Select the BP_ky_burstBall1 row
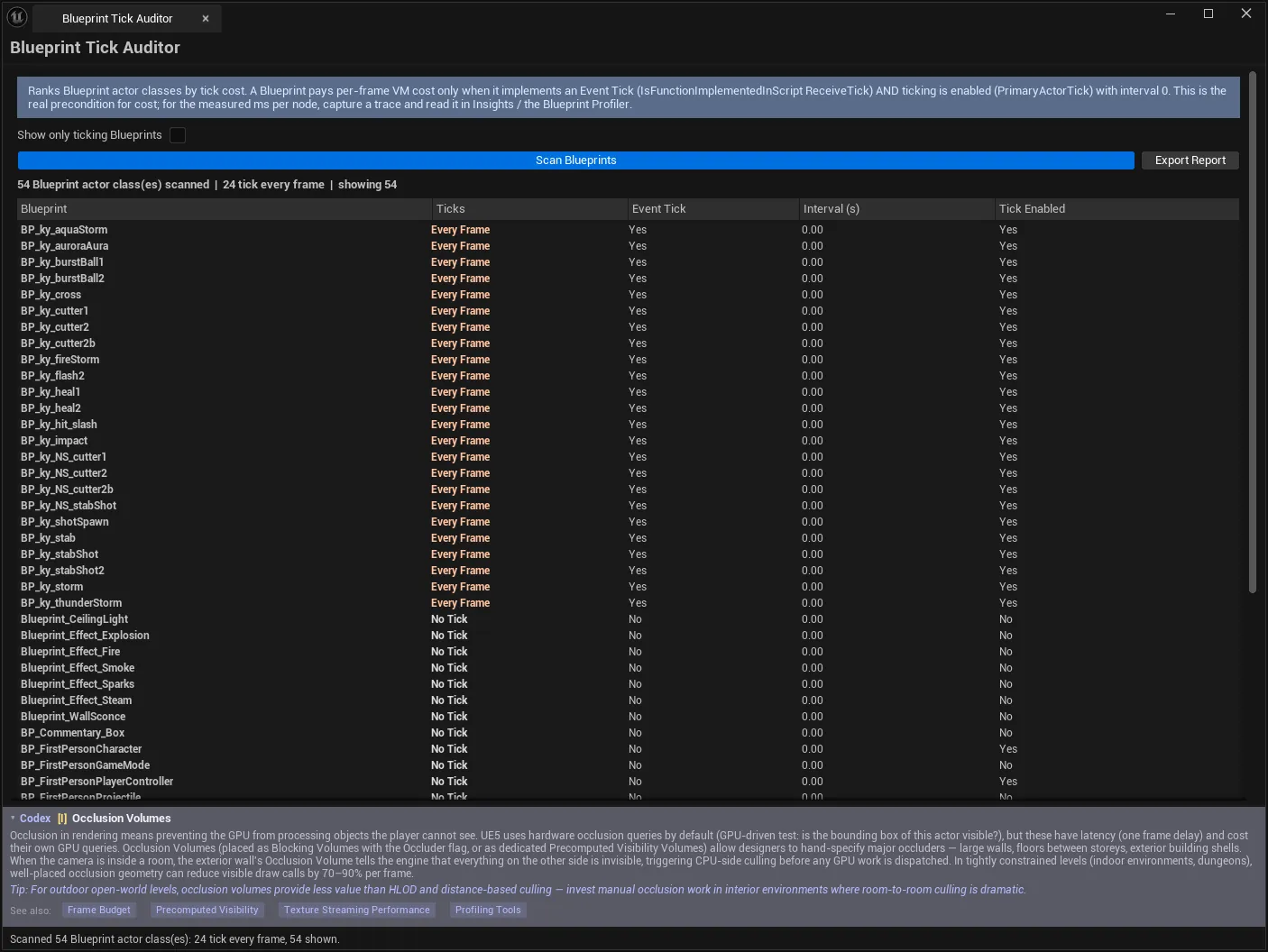Image resolution: width=1268 pixels, height=952 pixels. [x=628, y=262]
